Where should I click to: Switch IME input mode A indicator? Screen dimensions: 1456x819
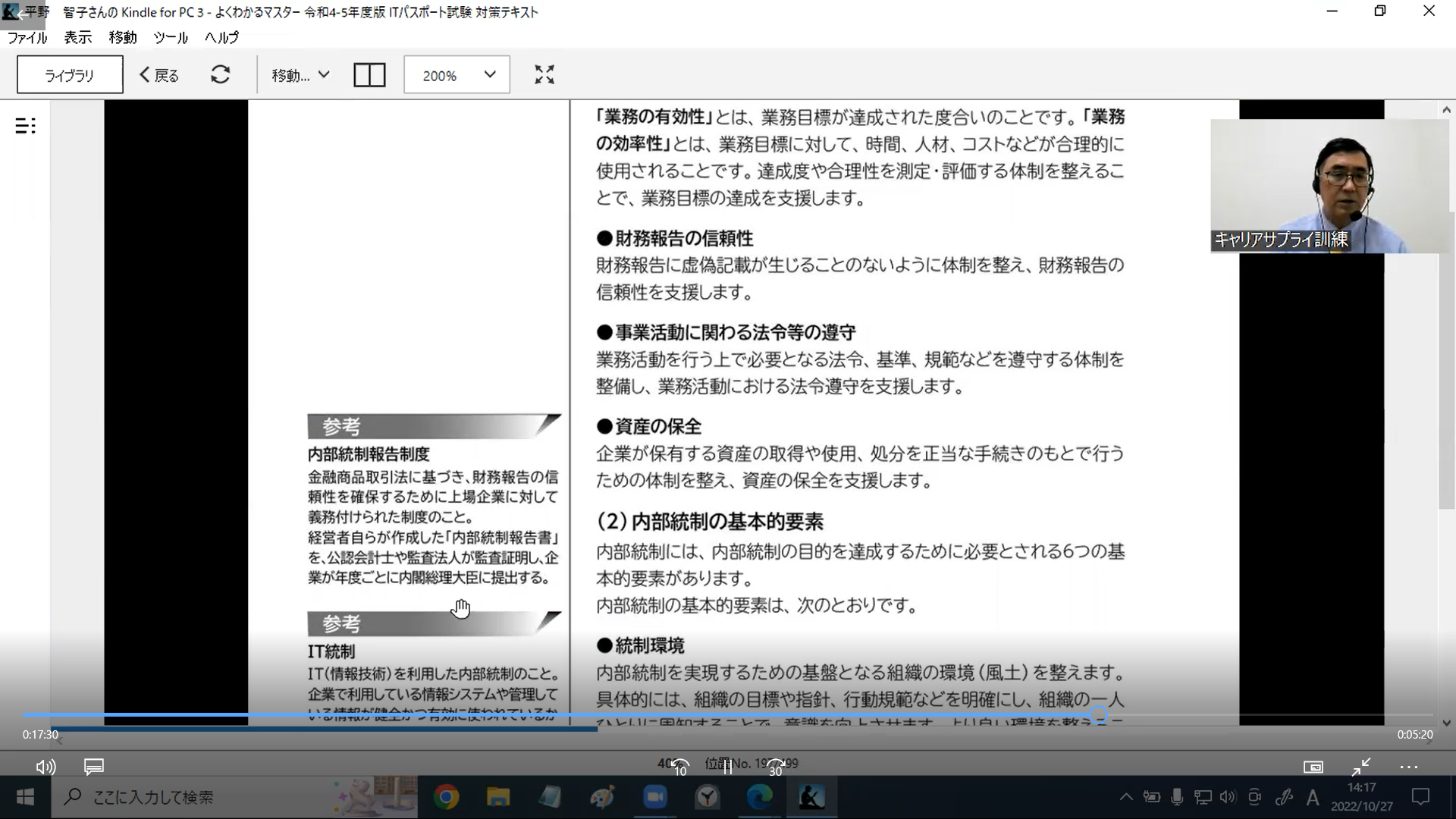[1313, 797]
